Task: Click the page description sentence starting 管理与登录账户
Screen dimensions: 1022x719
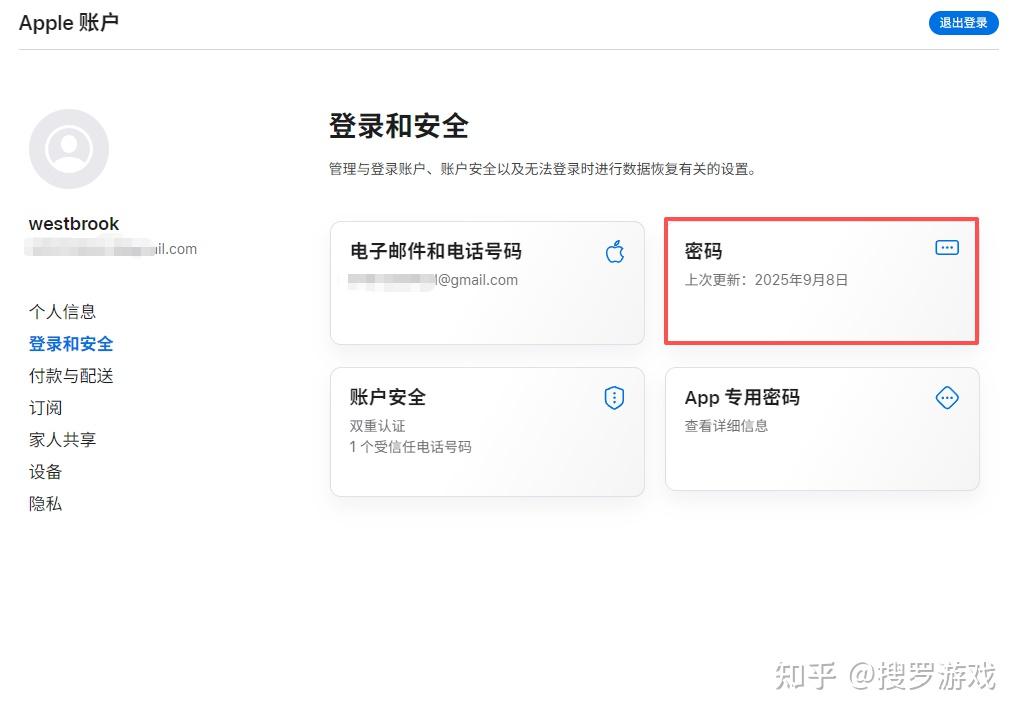Action: 542,169
